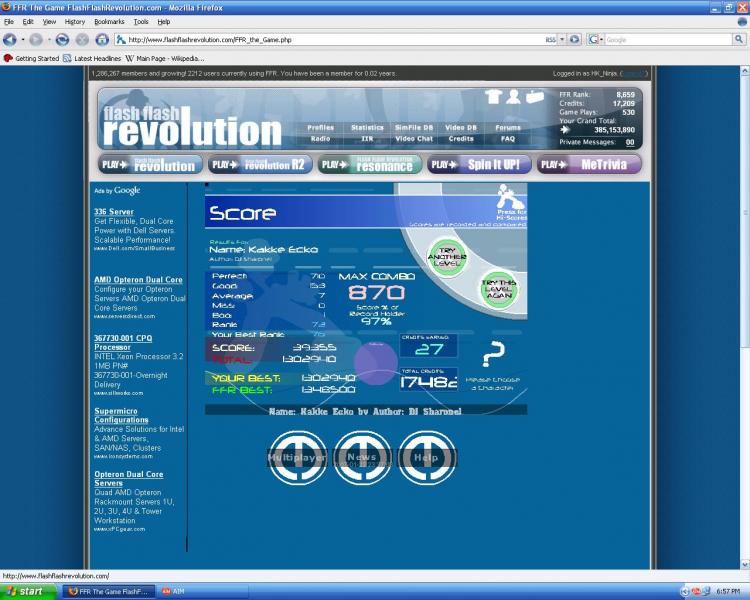Open the History menu

(75, 21)
